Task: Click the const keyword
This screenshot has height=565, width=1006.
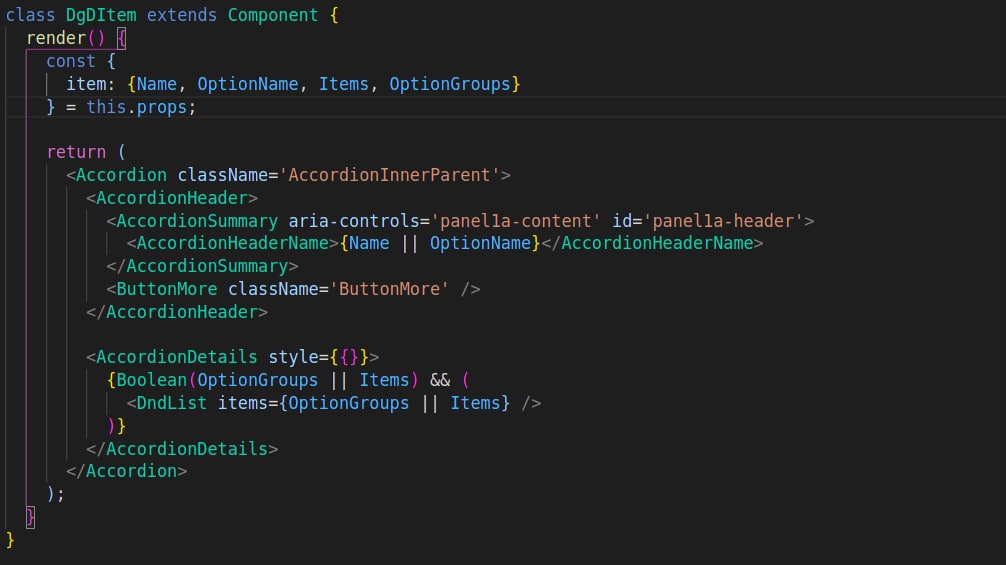Action: 71,61
